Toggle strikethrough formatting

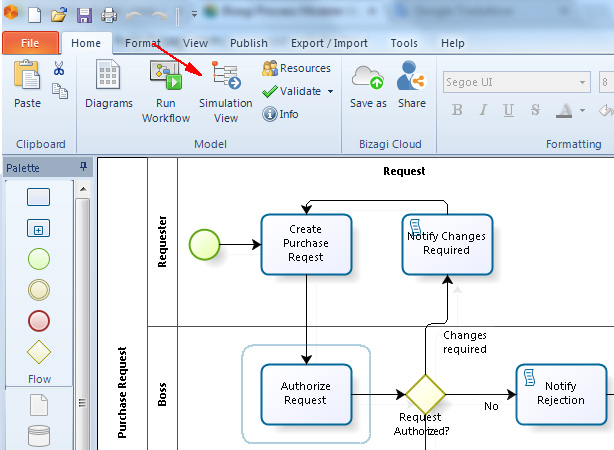pyautogui.click(x=535, y=110)
